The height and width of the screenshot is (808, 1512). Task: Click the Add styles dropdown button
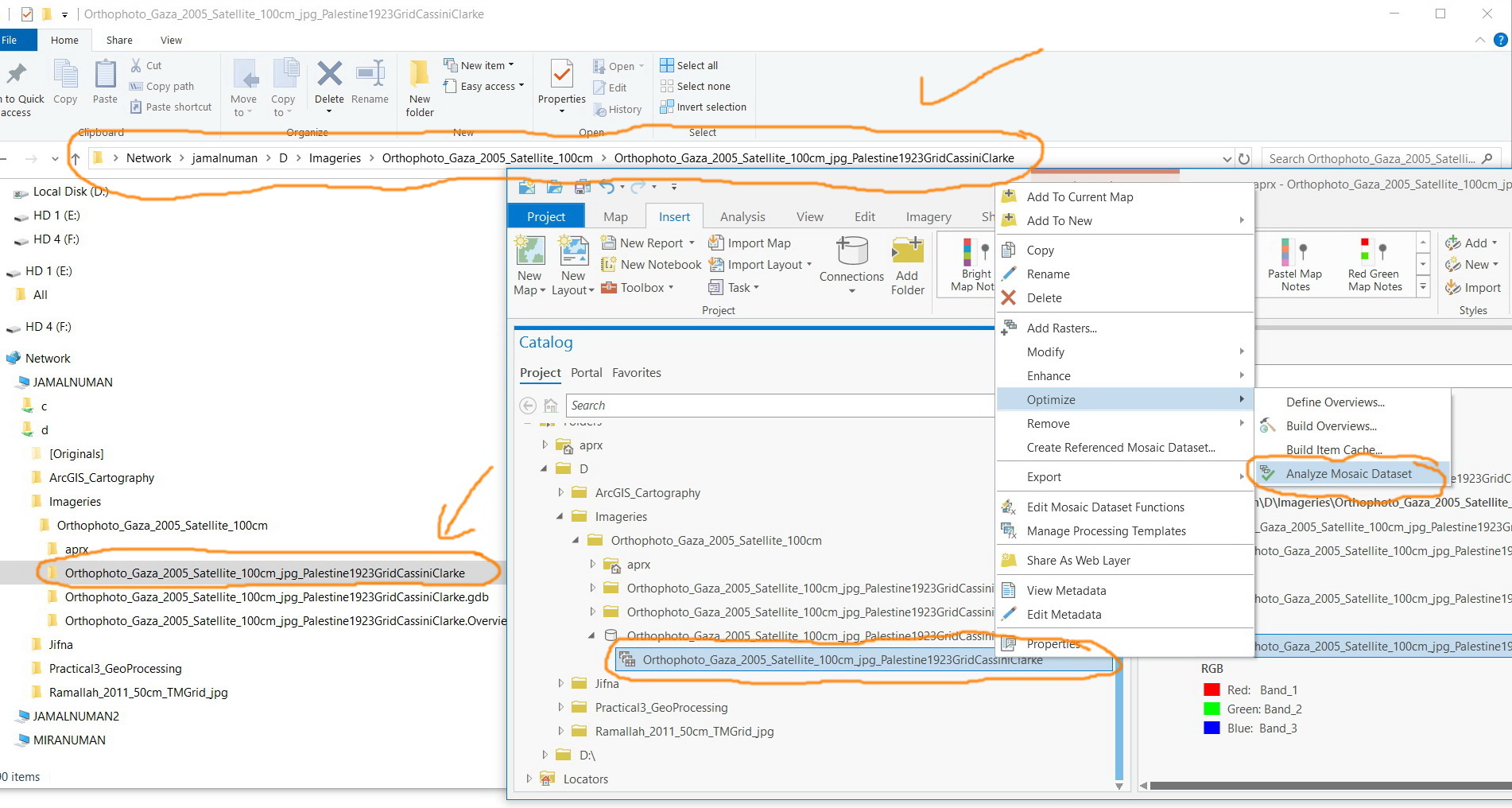tap(1471, 243)
